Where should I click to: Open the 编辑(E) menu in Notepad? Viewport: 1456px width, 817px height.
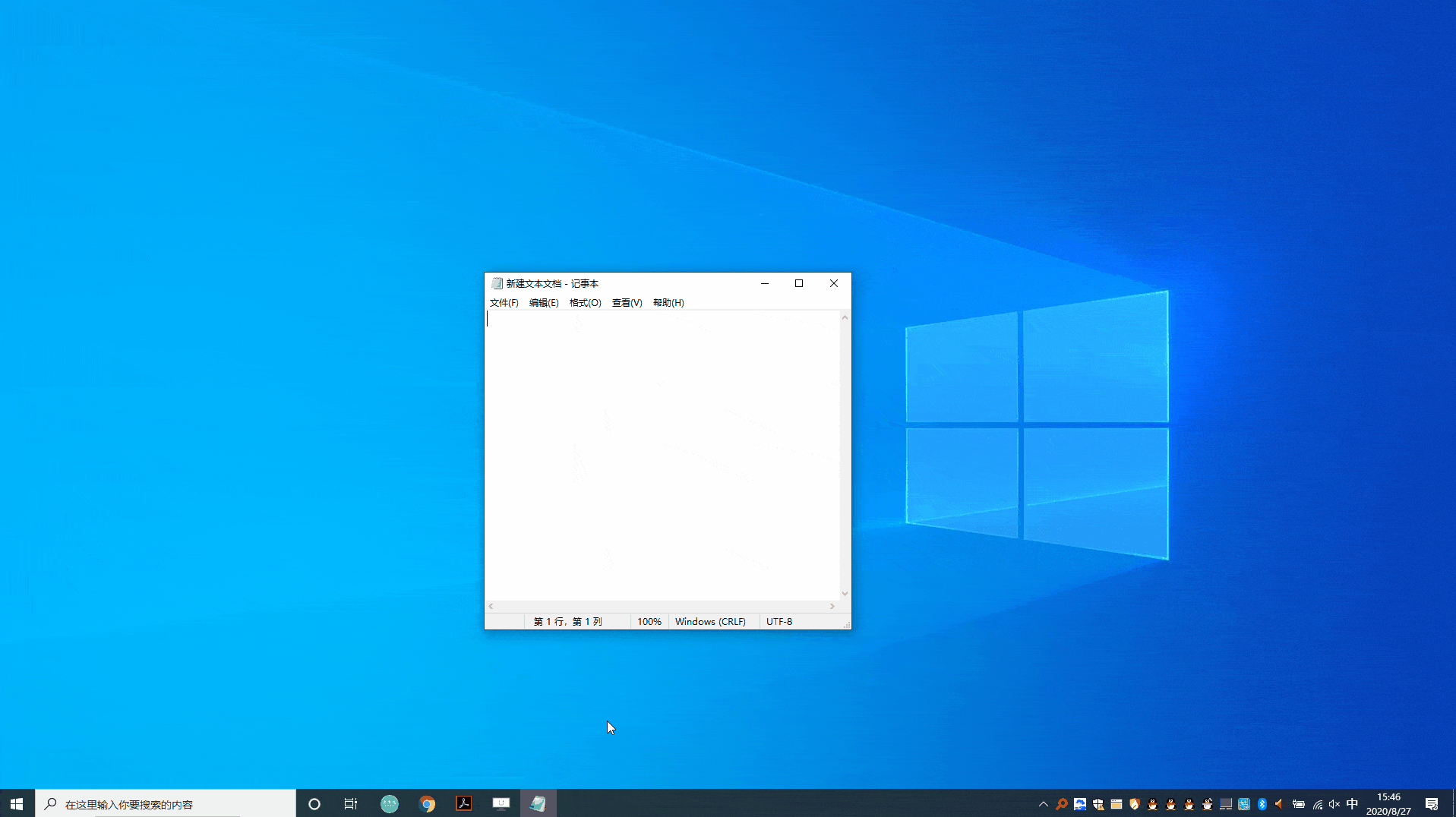[544, 303]
